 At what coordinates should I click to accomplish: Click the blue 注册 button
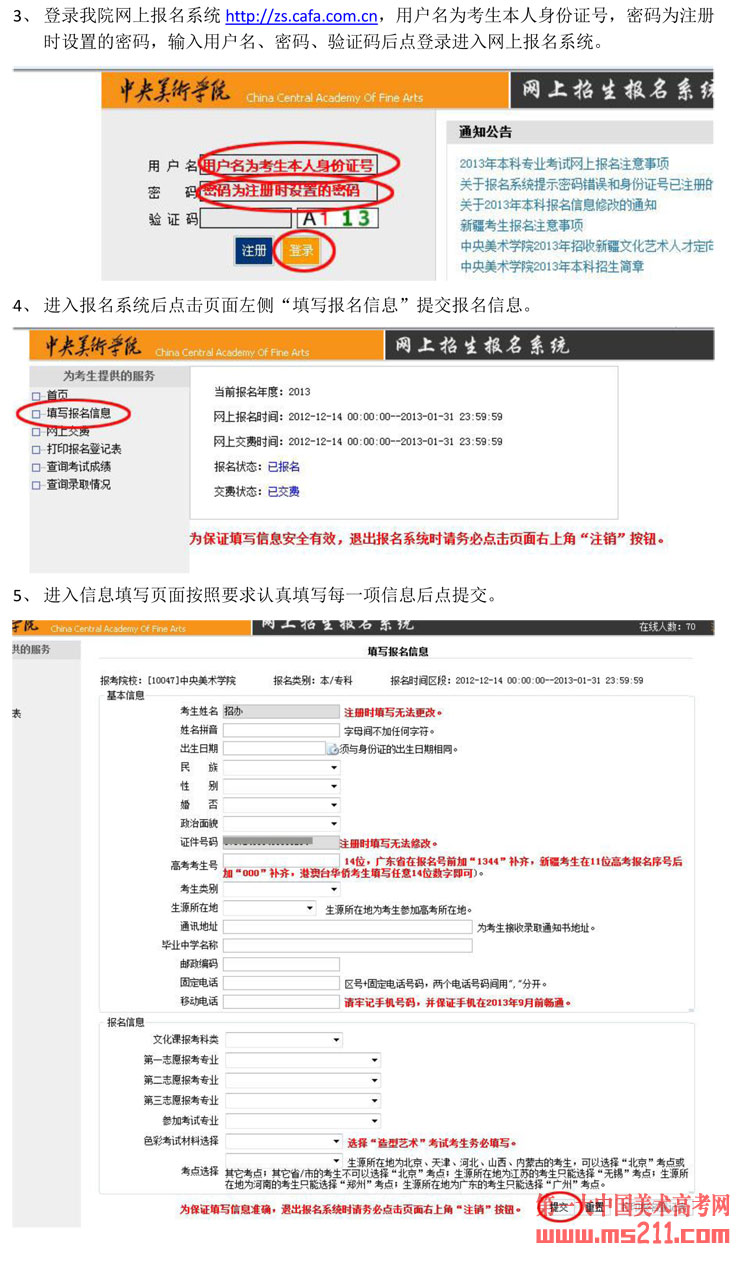(254, 250)
